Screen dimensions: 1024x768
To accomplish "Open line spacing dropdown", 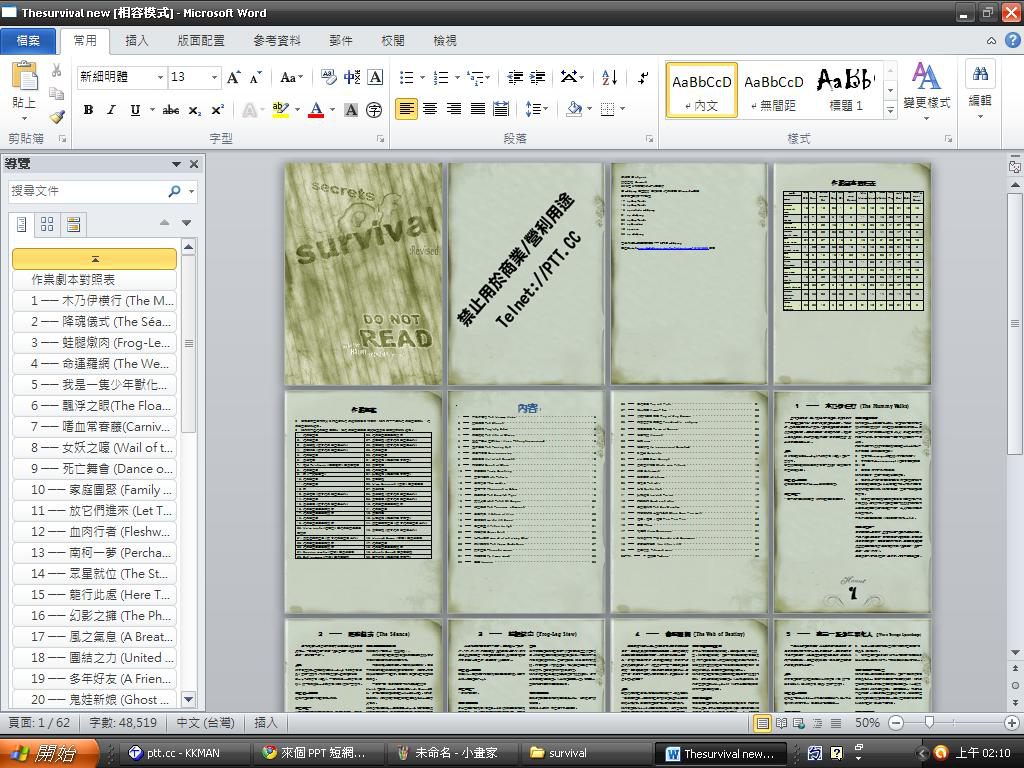I will pos(537,108).
